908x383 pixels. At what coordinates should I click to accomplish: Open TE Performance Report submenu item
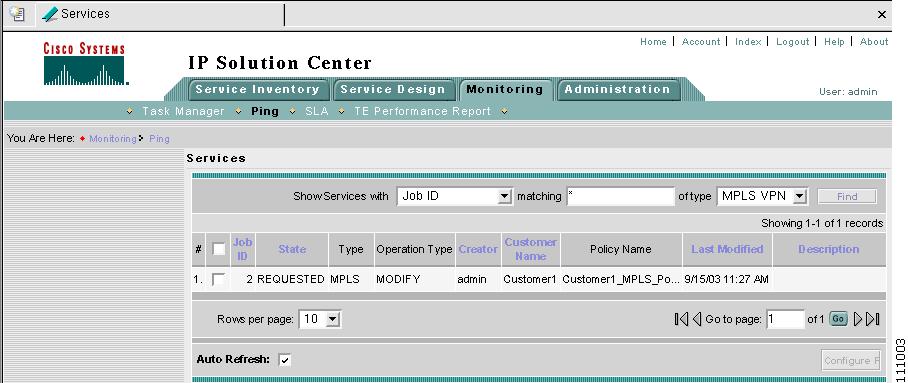[x=423, y=111]
